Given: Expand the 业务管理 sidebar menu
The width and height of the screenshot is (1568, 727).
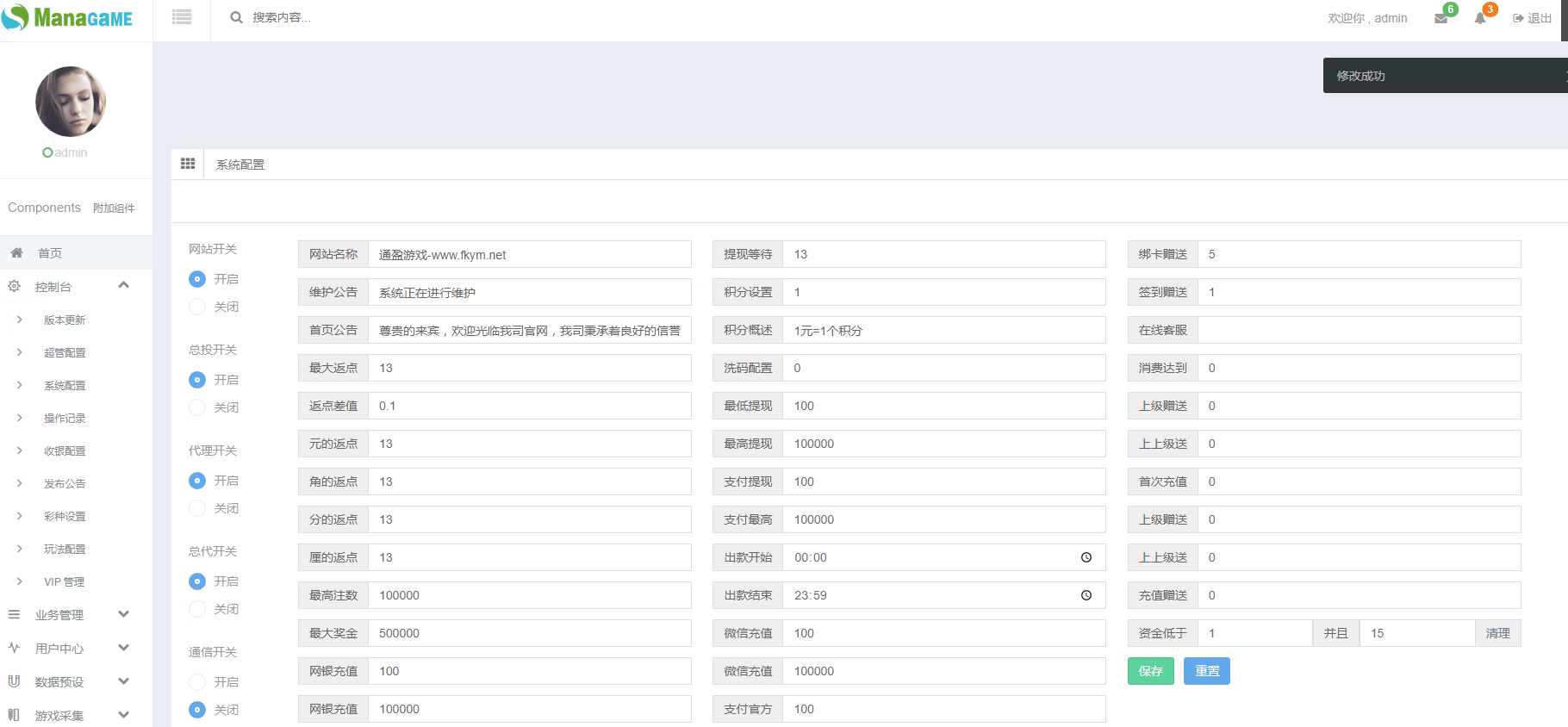Looking at the screenshot, I should pos(123,614).
